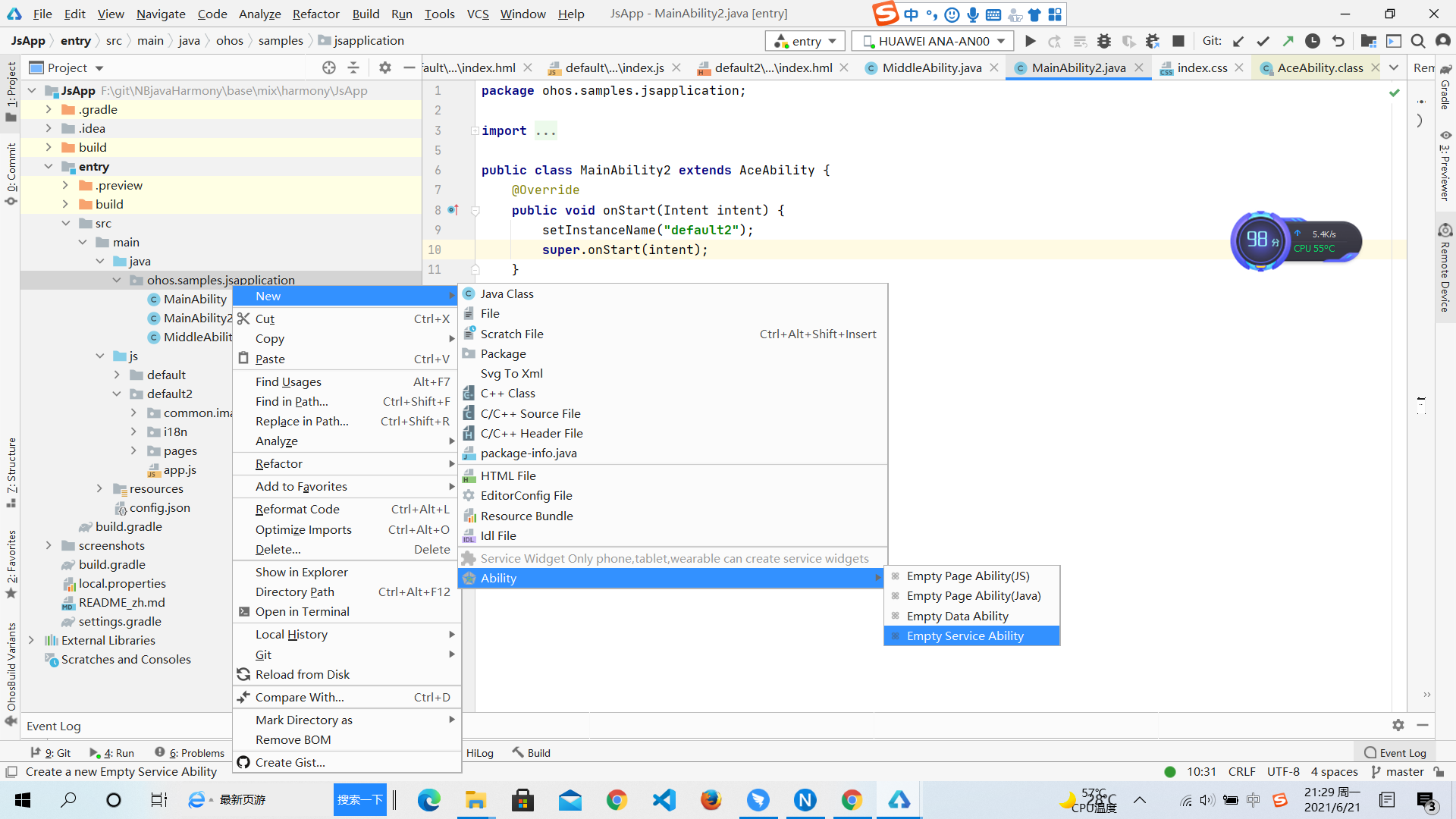Expand the resources folder in tree
Viewport: 1456px width, 819px height.
tap(99, 488)
